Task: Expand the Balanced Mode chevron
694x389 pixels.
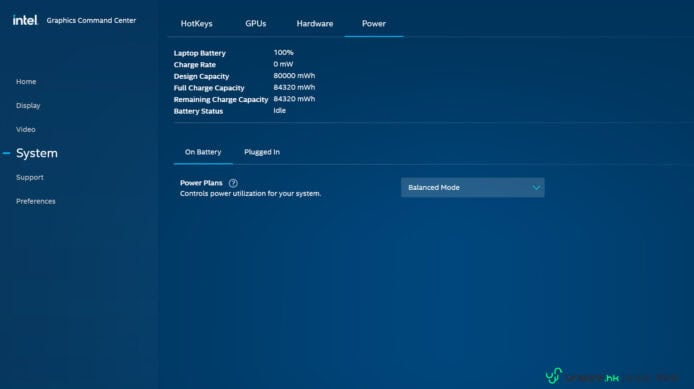Action: click(536, 188)
